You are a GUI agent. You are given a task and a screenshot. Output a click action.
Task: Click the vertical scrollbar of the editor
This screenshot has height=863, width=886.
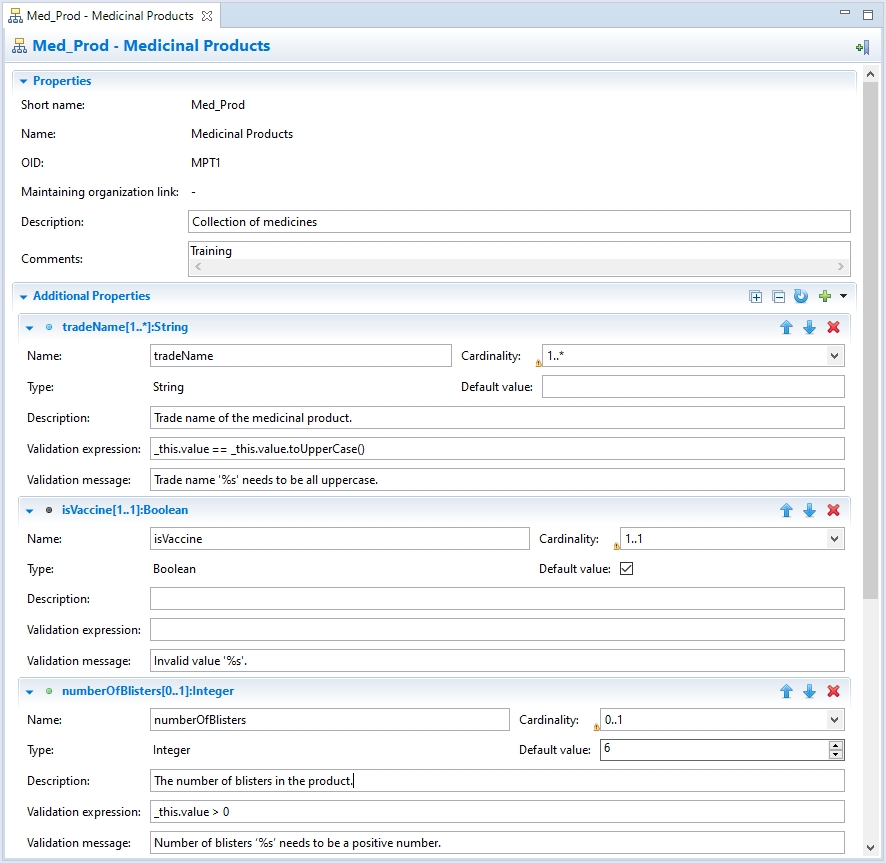[870, 400]
